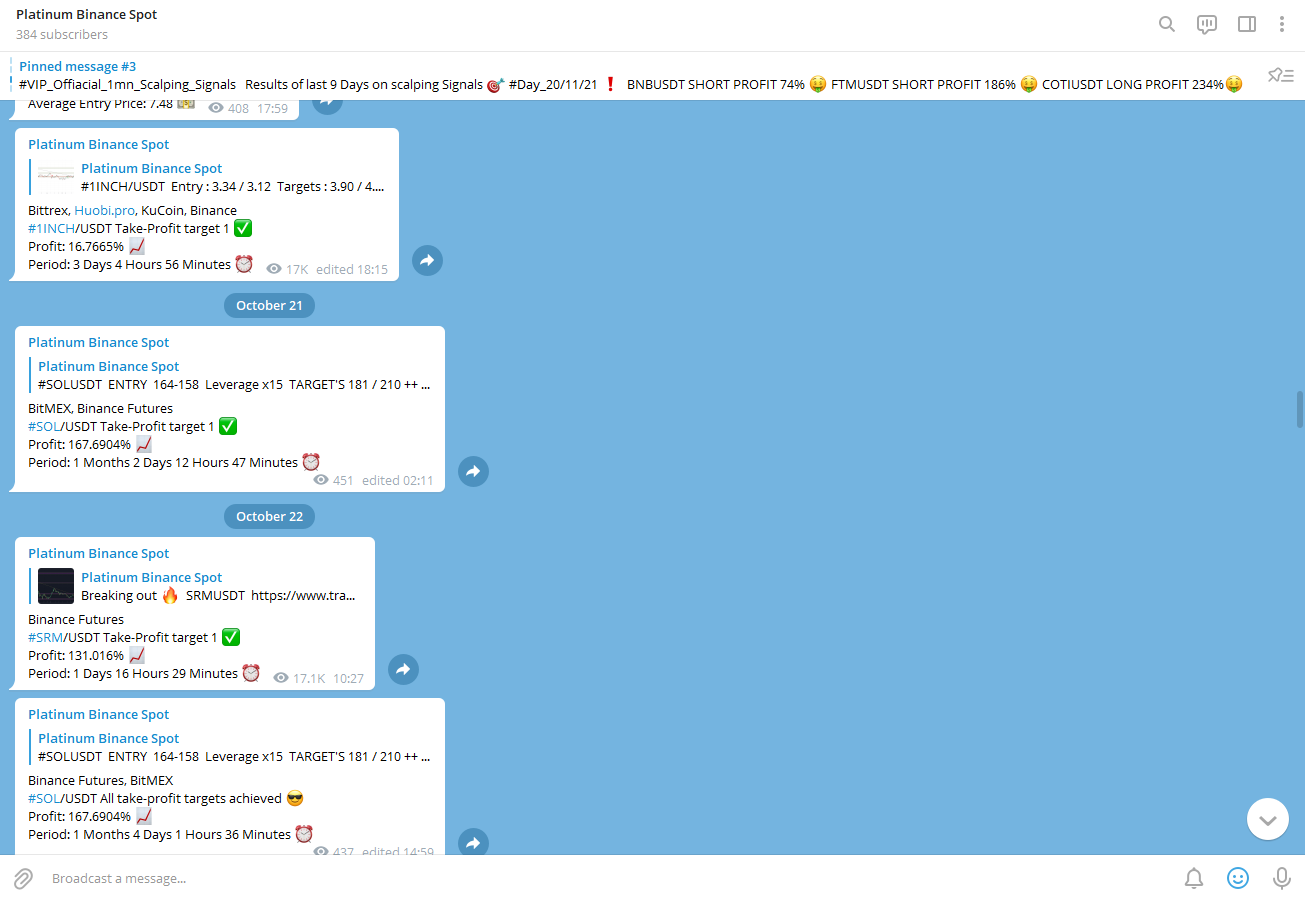Open Pinned message #3
The image size is (1305, 900).
(630, 75)
